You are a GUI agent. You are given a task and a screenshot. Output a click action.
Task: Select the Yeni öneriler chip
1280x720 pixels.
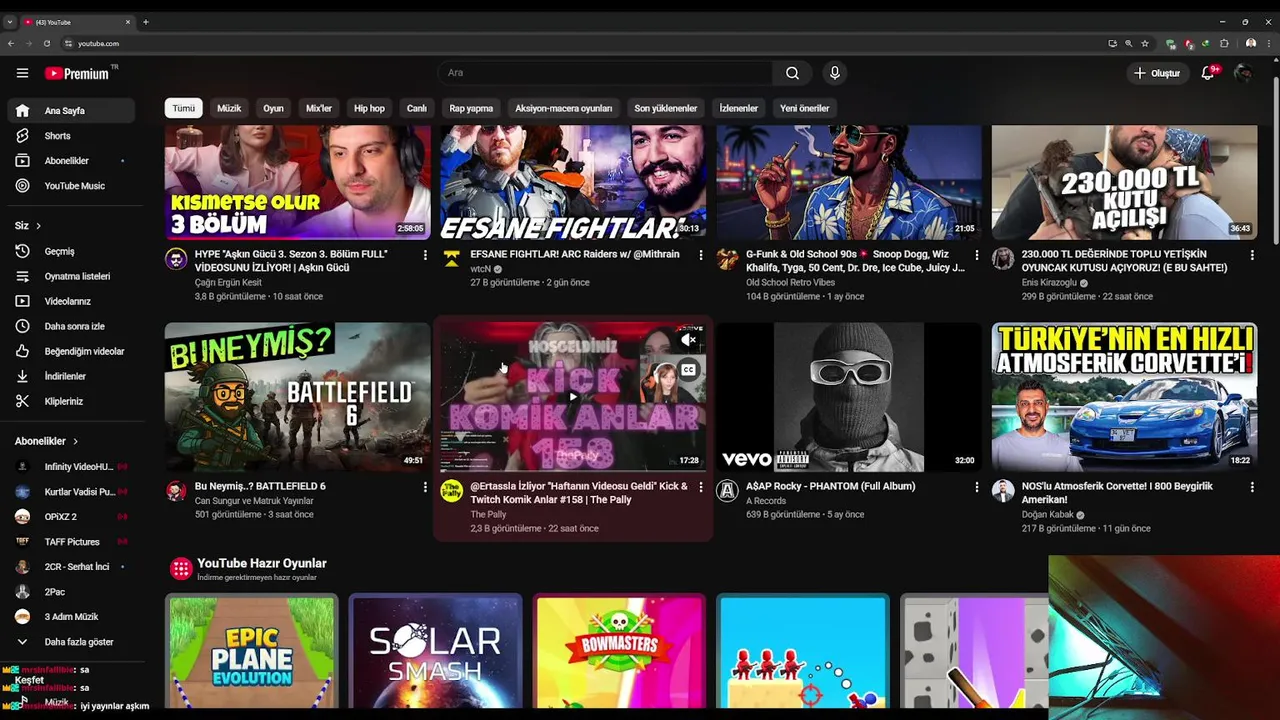point(805,108)
